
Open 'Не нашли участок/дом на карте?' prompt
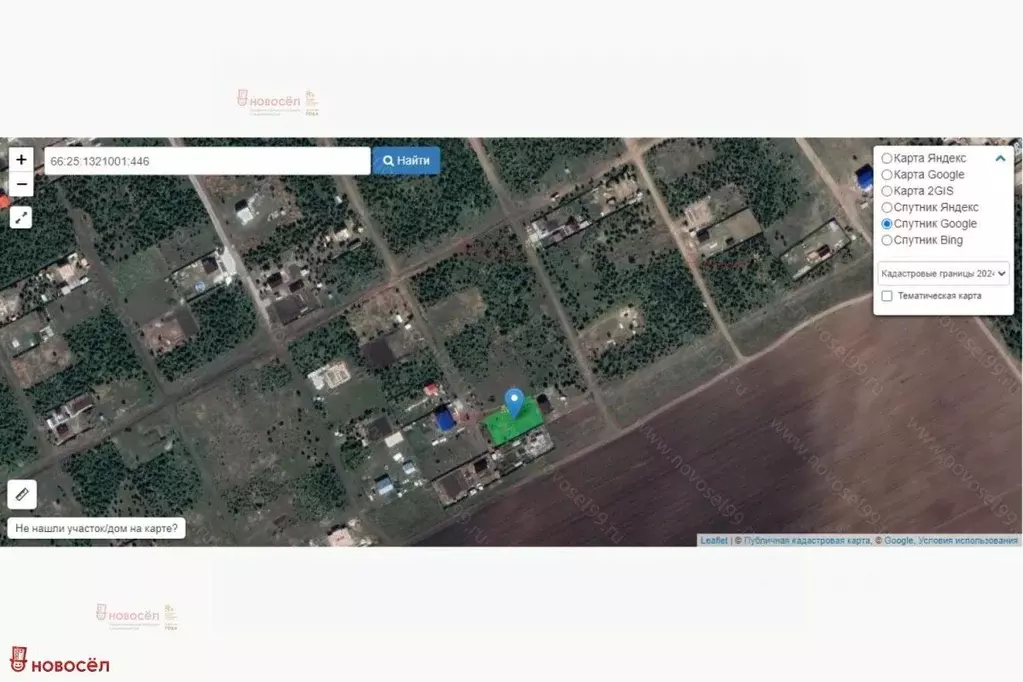(x=97, y=528)
